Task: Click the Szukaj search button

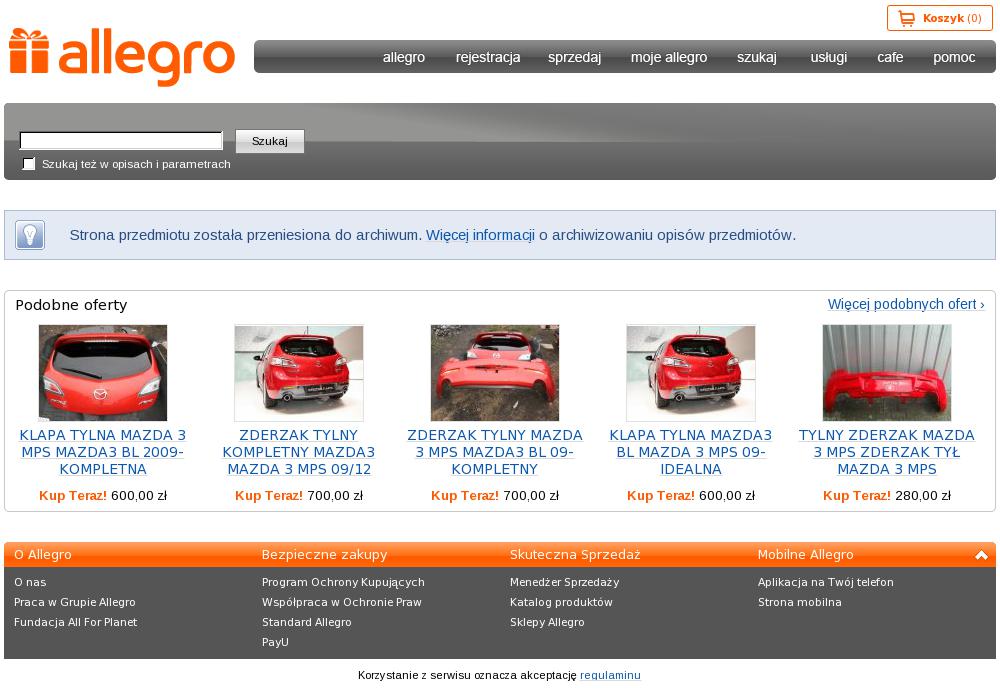Action: pyautogui.click(x=270, y=141)
